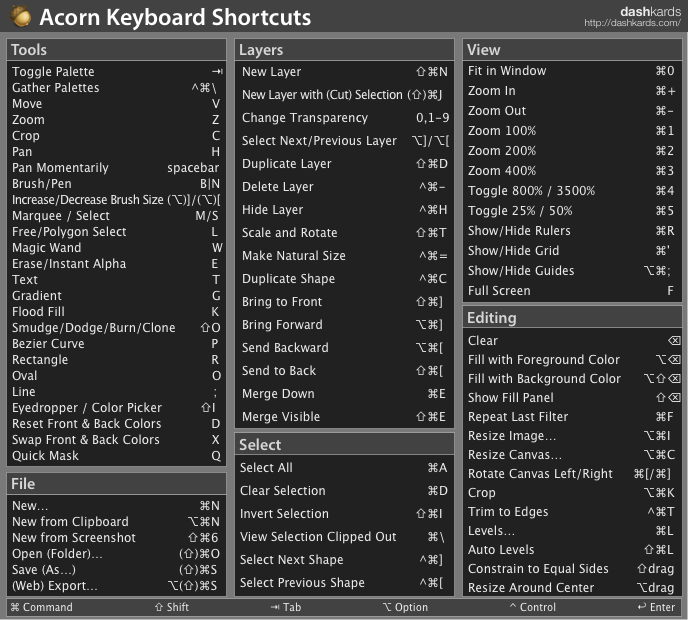Click the Brush/Pen row
This screenshot has height=620, width=688.
[x=117, y=183]
